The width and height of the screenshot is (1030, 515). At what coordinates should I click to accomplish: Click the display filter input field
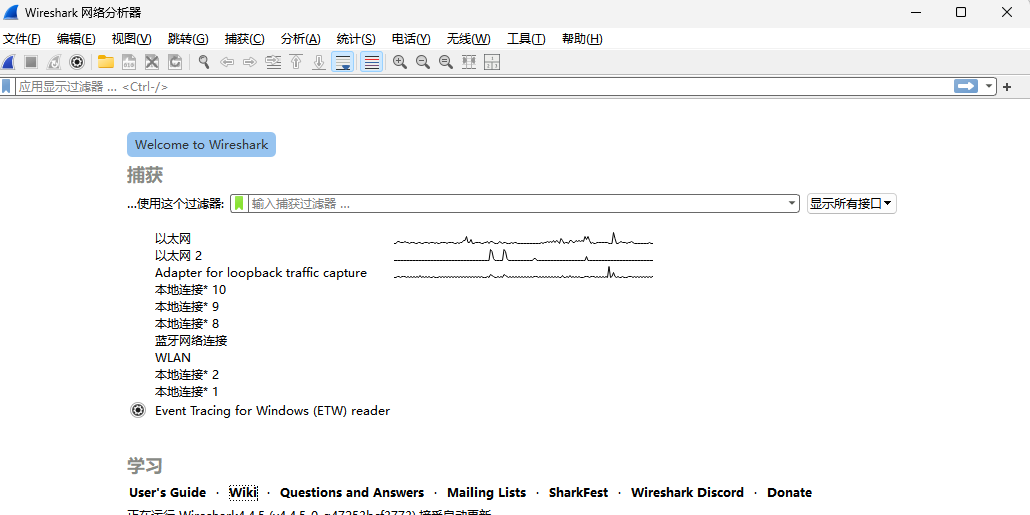[483, 86]
